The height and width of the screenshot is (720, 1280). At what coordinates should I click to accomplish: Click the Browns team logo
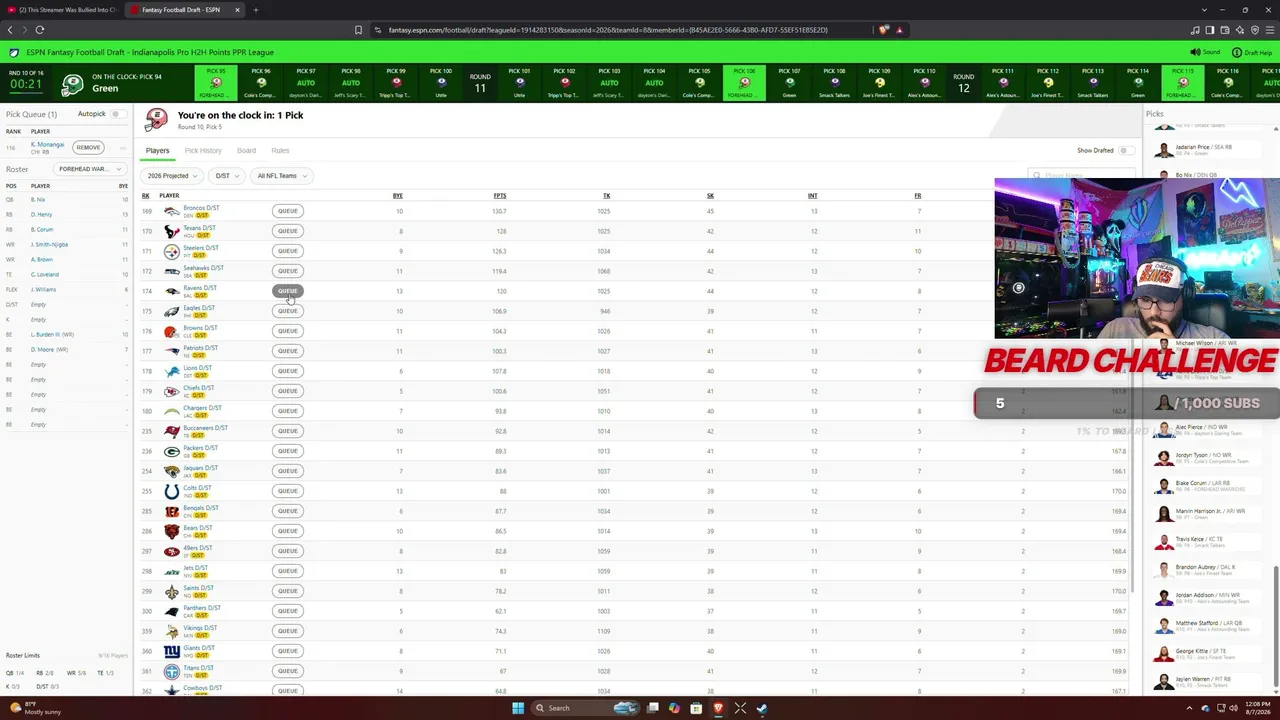(x=172, y=331)
